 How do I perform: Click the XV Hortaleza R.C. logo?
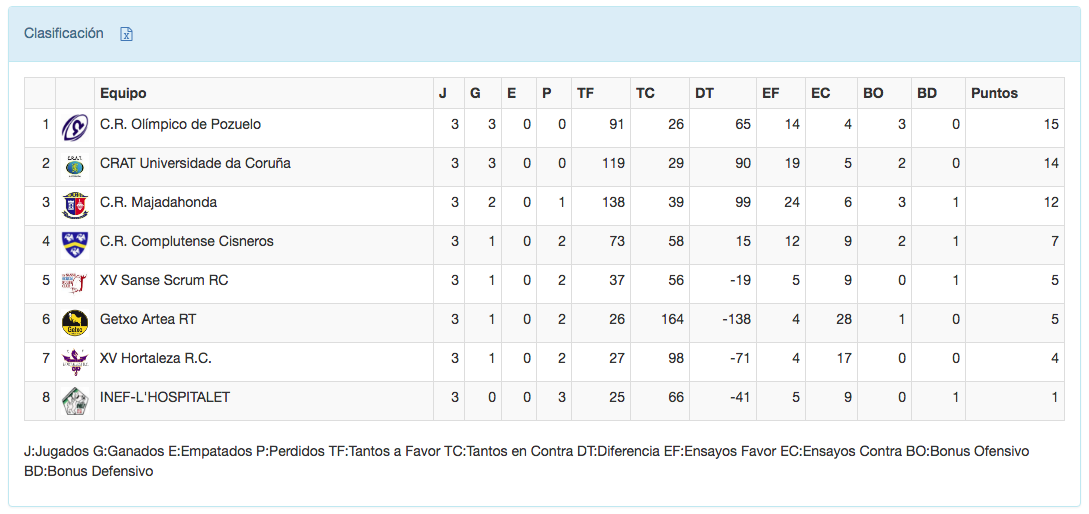click(74, 360)
